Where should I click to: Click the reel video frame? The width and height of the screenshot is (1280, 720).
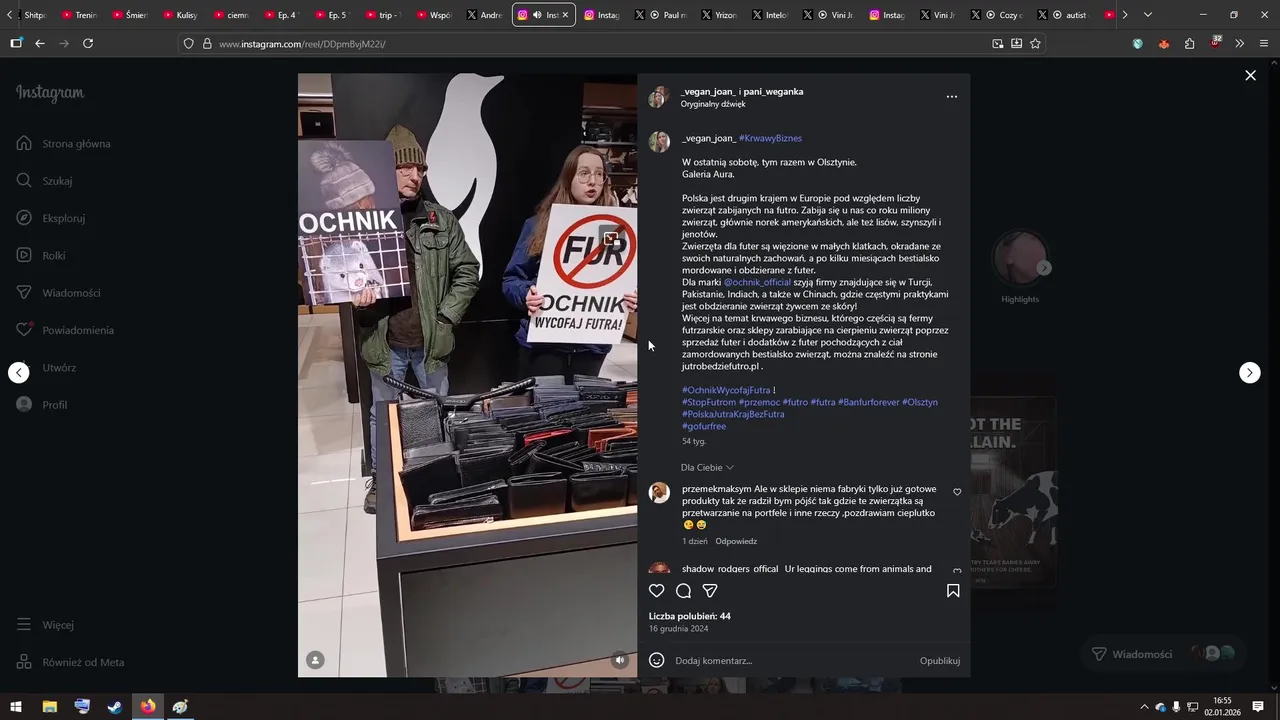(x=467, y=375)
